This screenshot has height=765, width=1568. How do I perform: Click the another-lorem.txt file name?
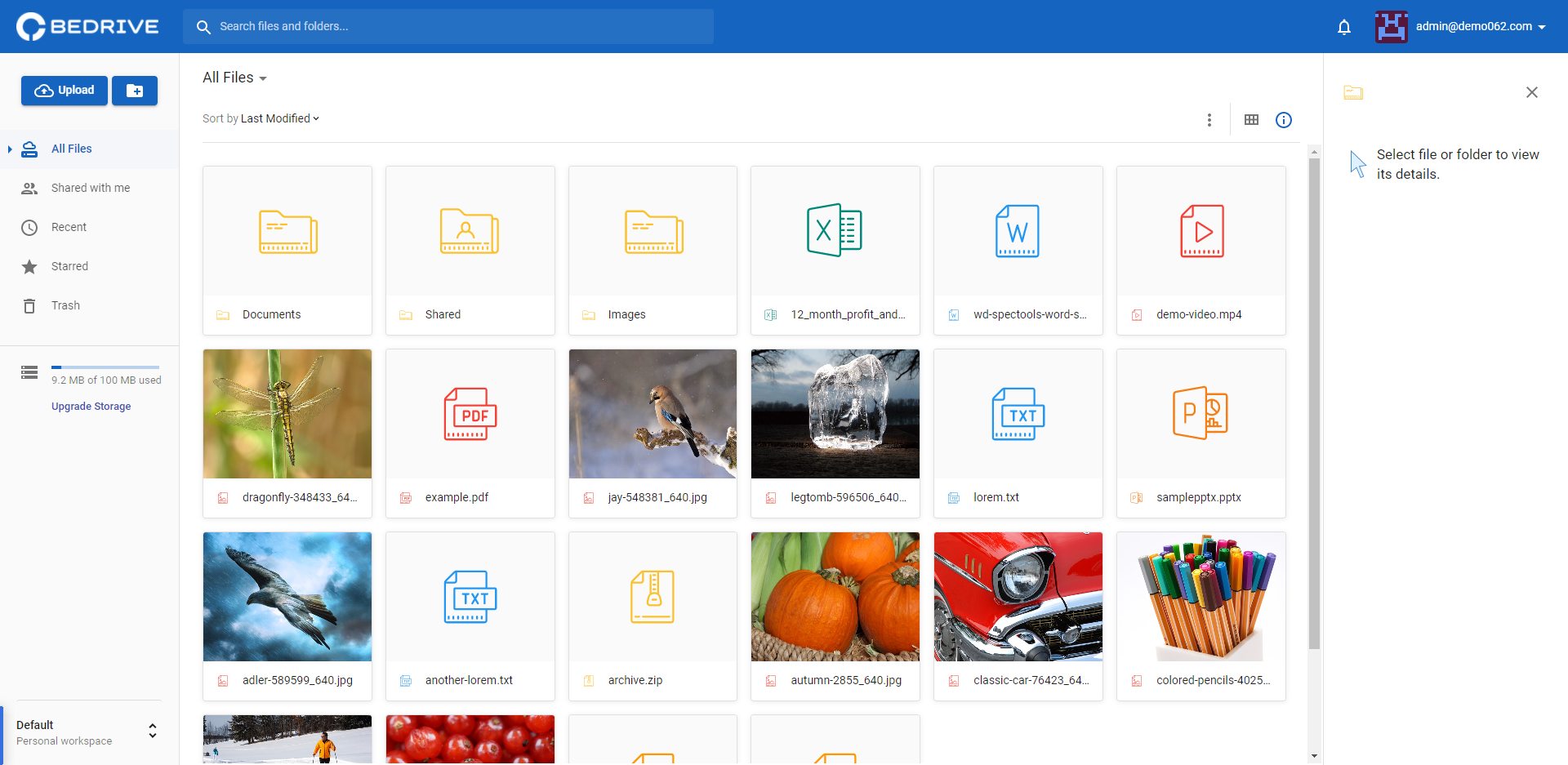coord(469,681)
